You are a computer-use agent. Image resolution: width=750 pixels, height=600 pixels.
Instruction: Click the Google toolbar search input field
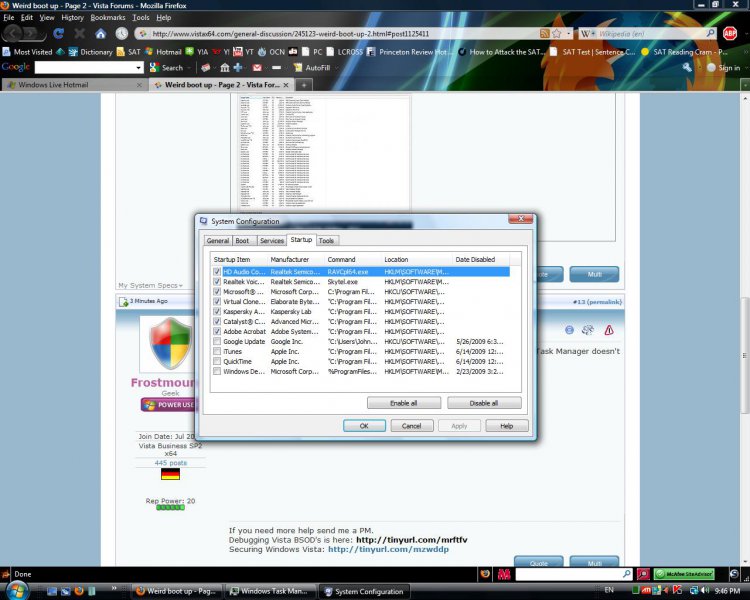85,67
